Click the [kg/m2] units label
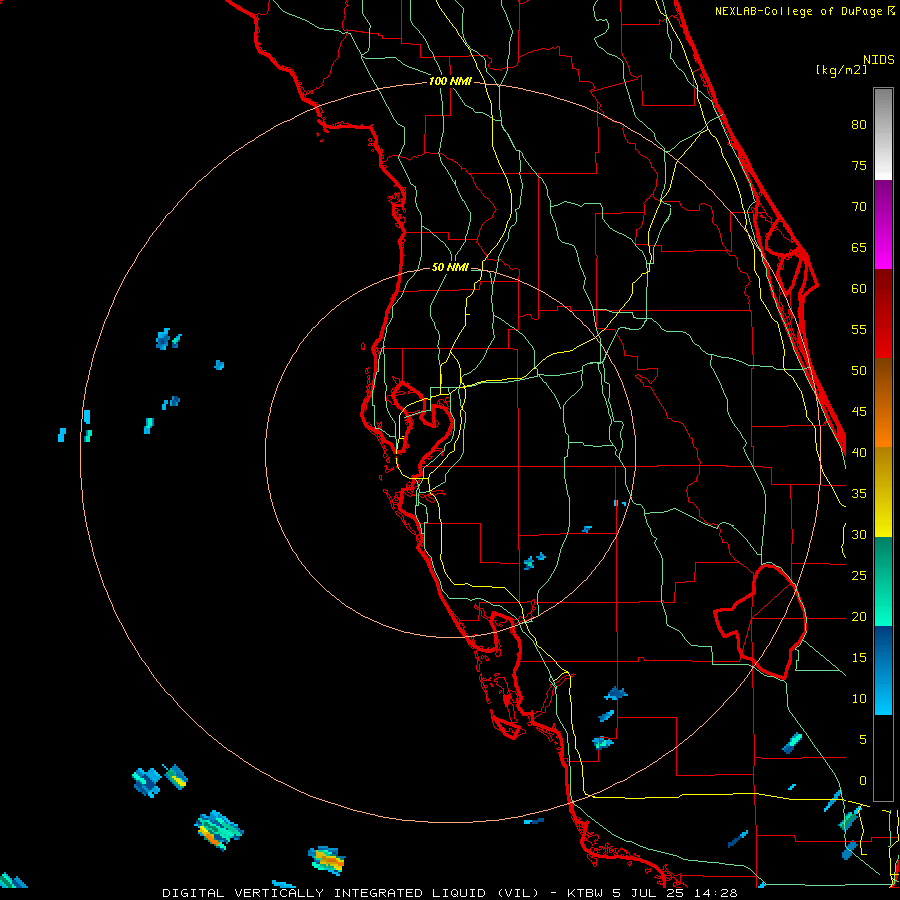 (841, 70)
